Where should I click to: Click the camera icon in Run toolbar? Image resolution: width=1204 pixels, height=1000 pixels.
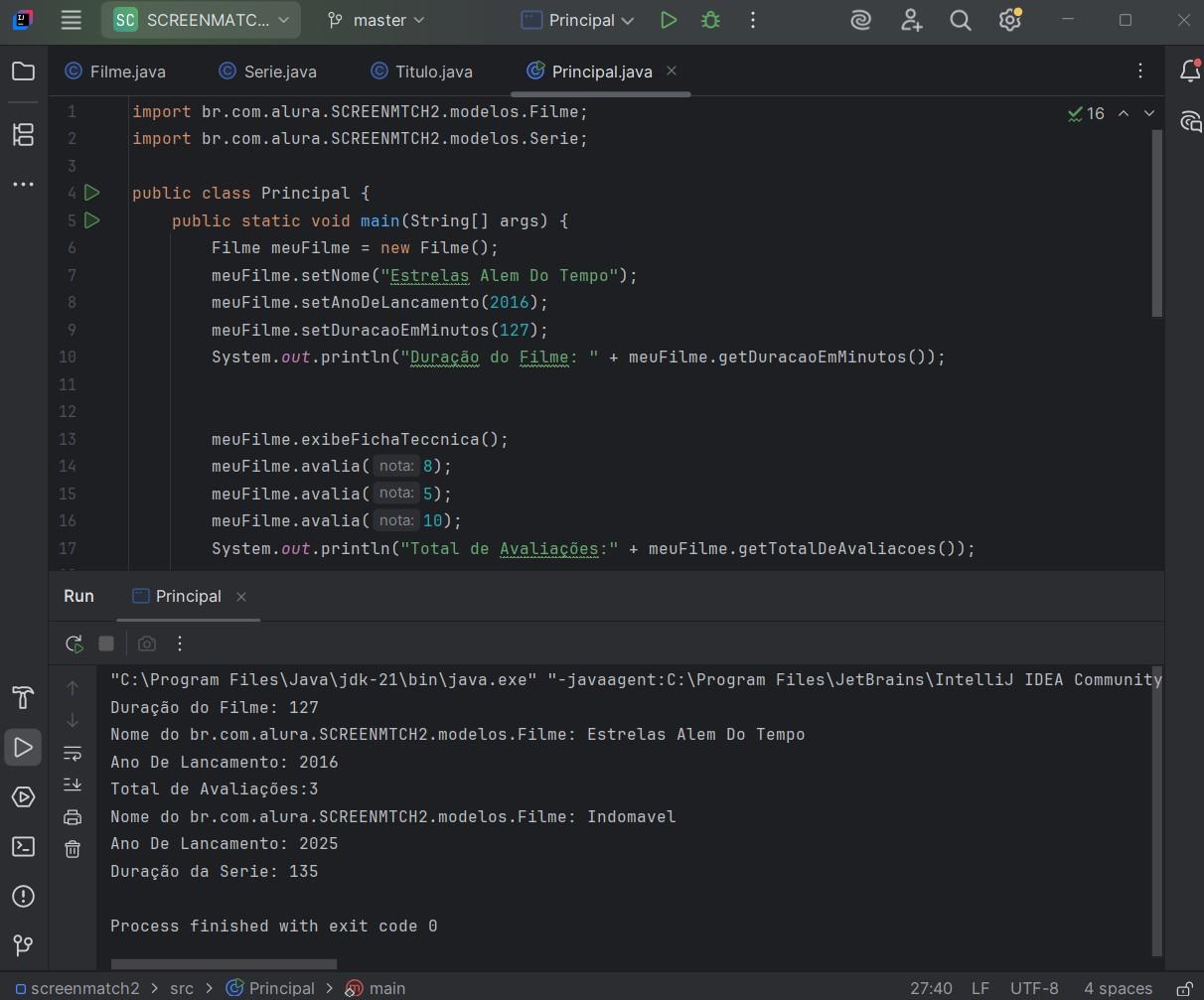click(x=147, y=643)
